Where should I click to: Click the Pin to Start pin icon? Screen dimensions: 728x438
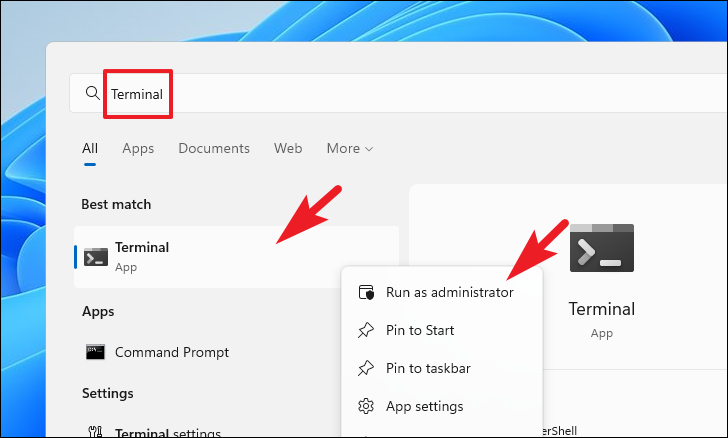(366, 330)
